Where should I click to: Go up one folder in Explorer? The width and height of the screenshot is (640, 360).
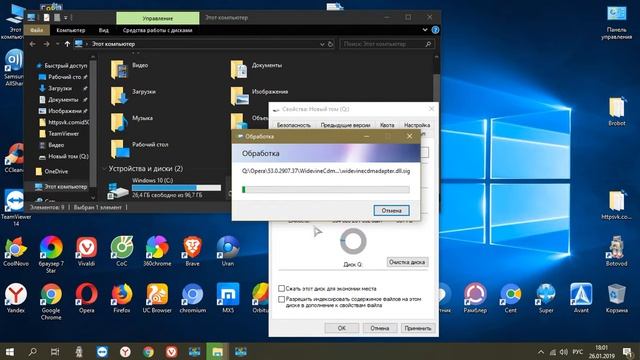67,44
